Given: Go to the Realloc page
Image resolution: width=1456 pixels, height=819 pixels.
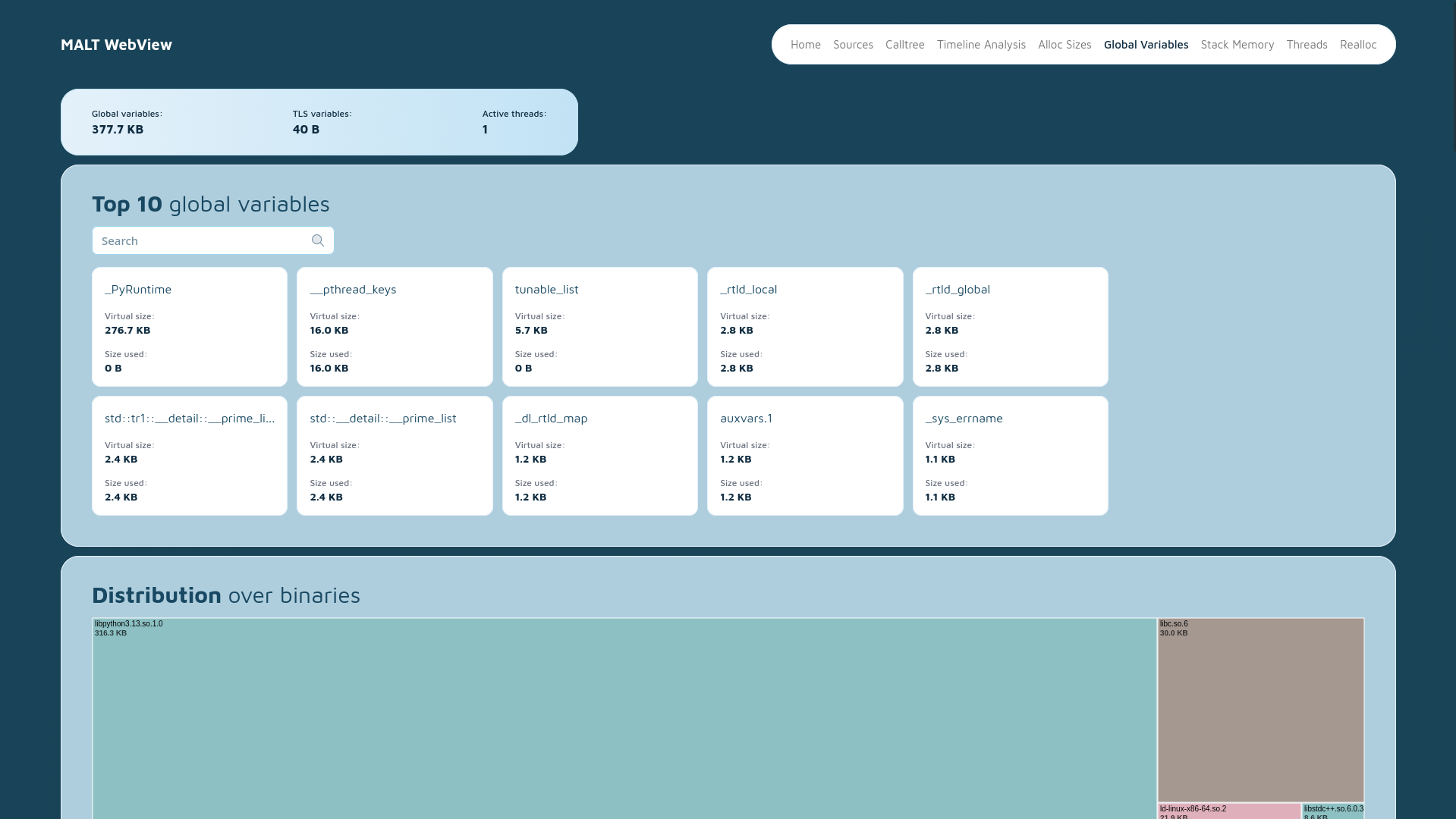Looking at the screenshot, I should 1357,45.
